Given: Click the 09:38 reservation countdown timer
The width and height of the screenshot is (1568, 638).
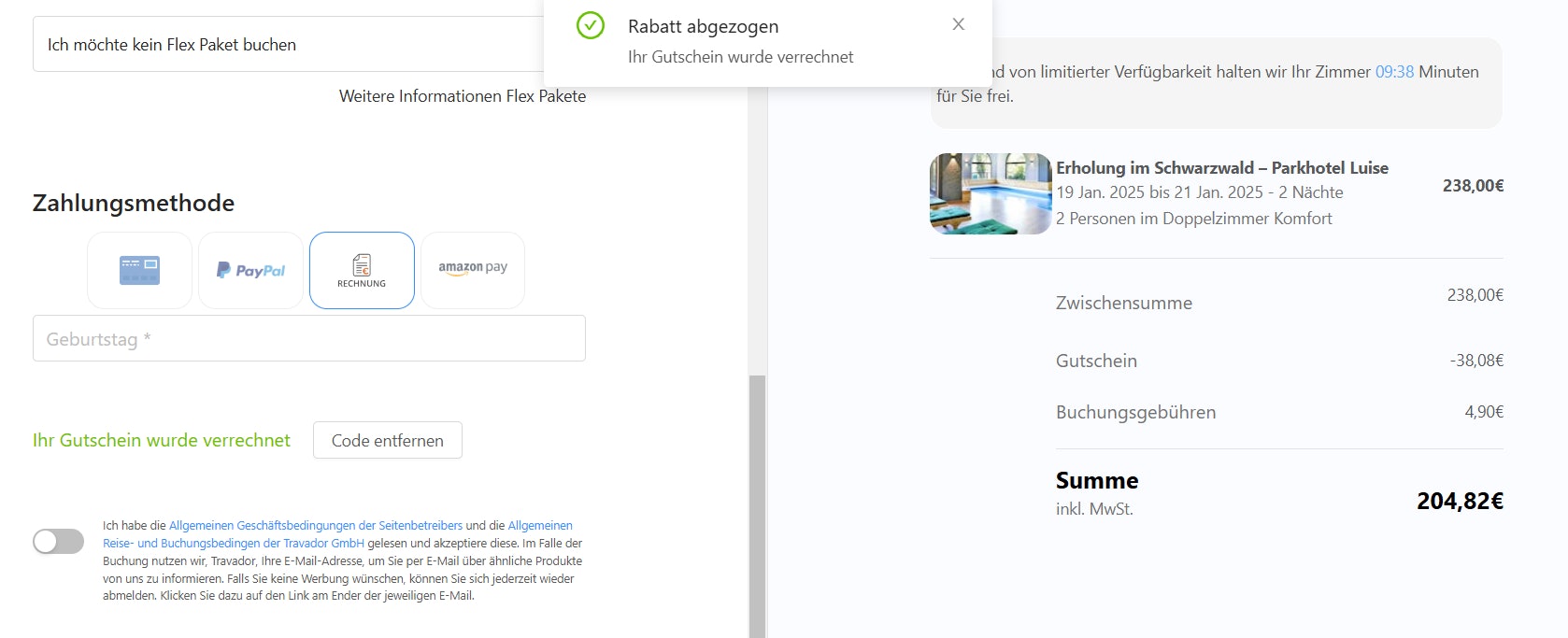Looking at the screenshot, I should coord(1394,72).
